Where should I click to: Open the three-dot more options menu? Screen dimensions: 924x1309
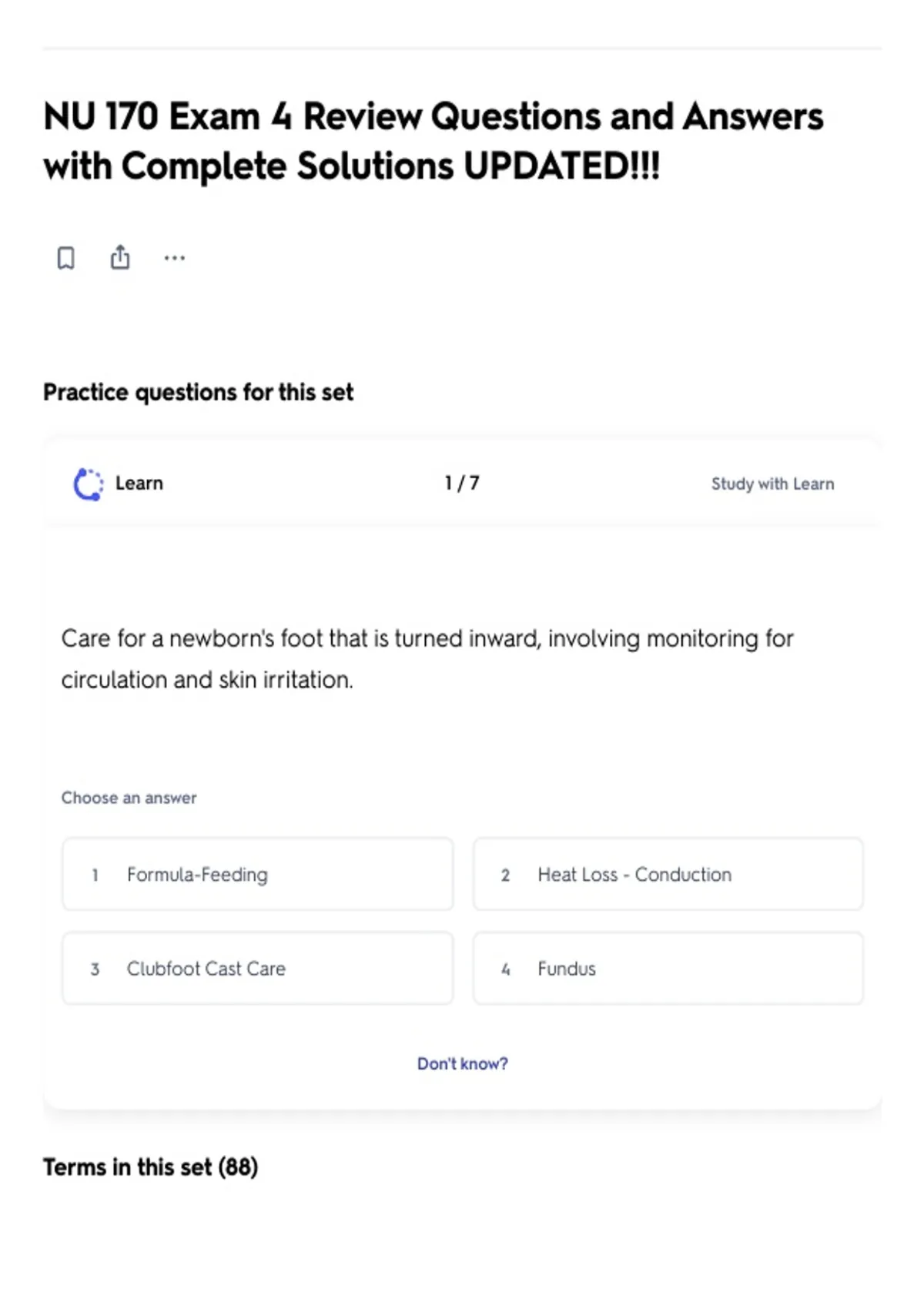[x=175, y=258]
